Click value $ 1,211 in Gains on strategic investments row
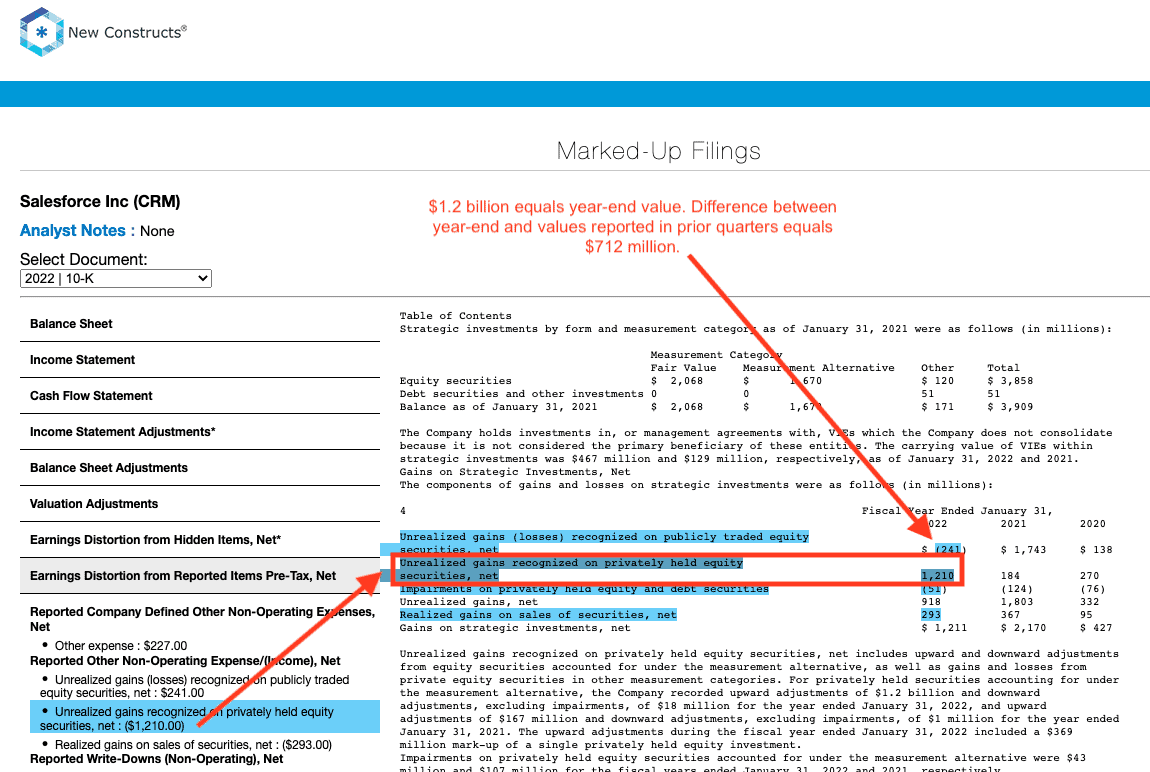Image resolution: width=1150 pixels, height=772 pixels. (x=944, y=628)
